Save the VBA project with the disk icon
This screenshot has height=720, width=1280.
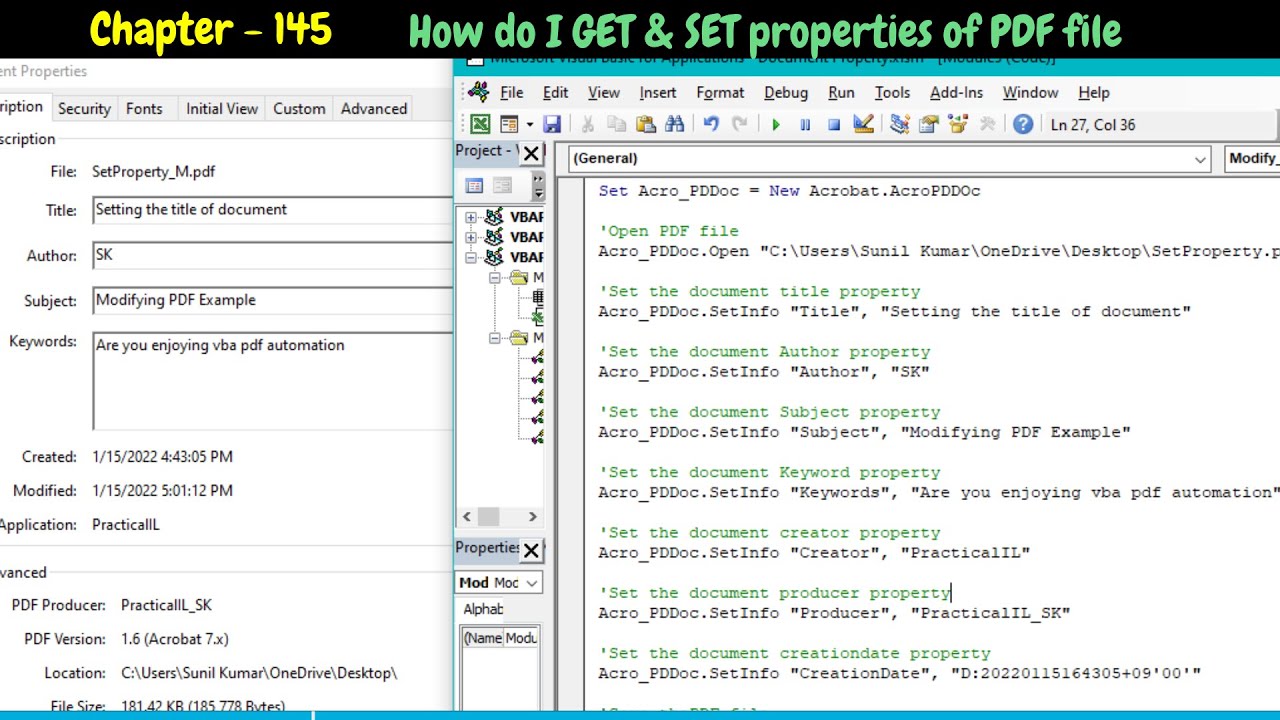coord(551,124)
